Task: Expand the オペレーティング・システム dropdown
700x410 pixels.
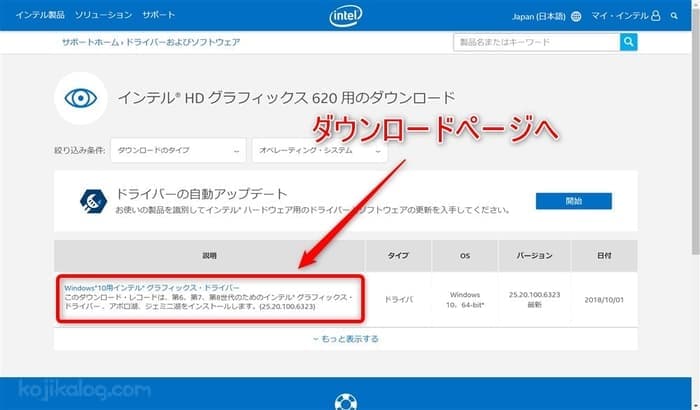Action: (320, 151)
